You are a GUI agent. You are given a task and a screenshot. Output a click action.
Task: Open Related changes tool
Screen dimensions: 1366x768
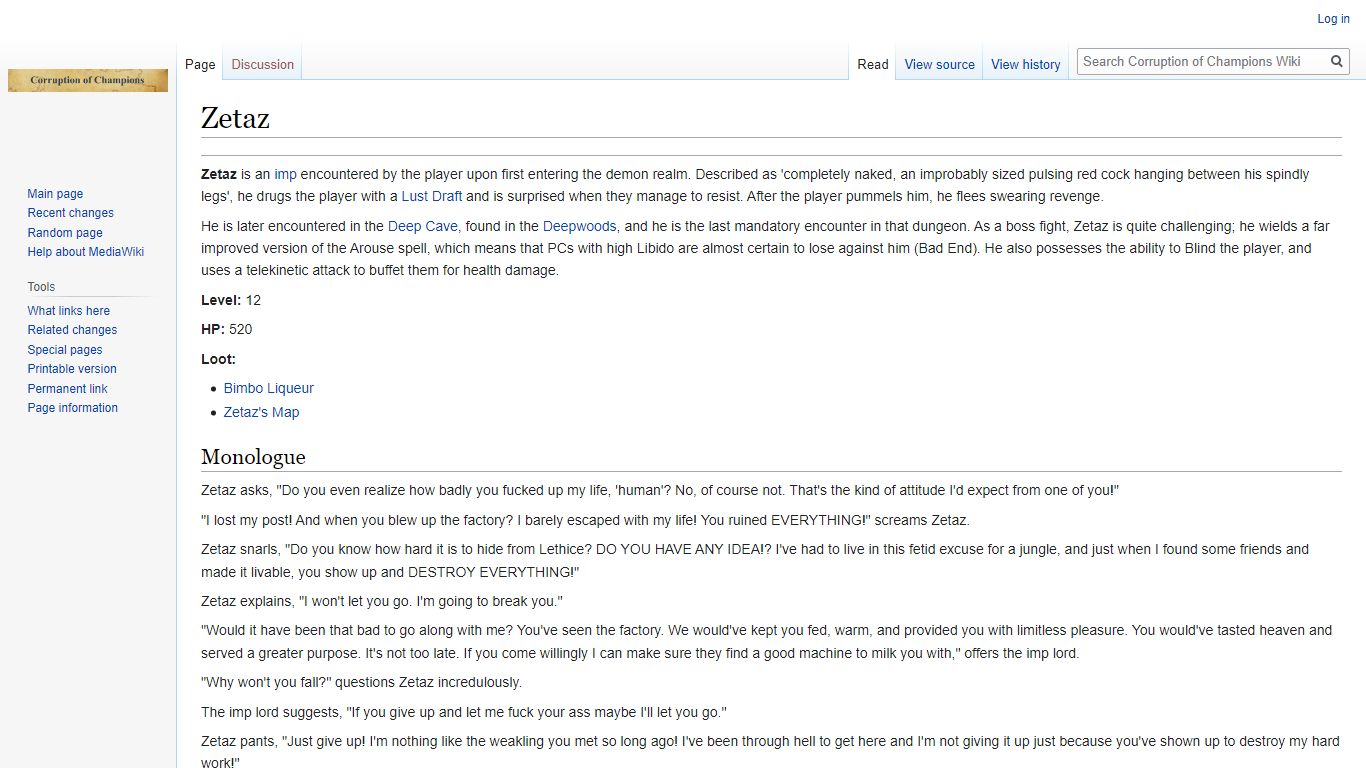(x=72, y=330)
